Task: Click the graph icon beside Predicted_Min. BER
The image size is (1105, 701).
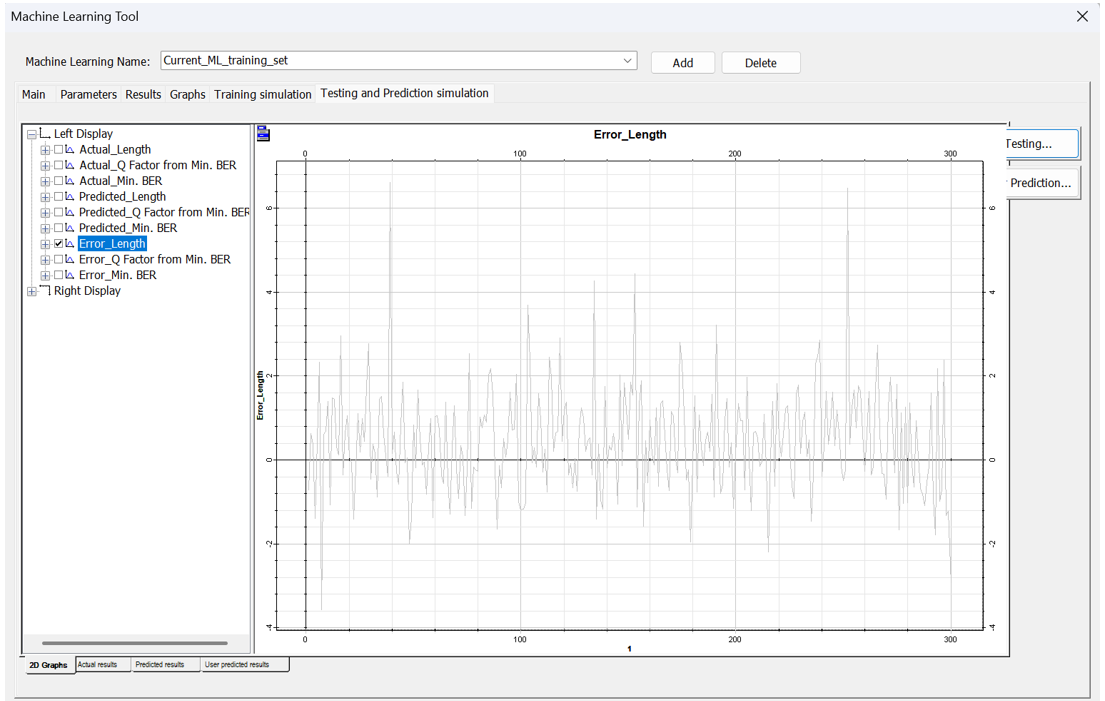Action: coord(70,228)
